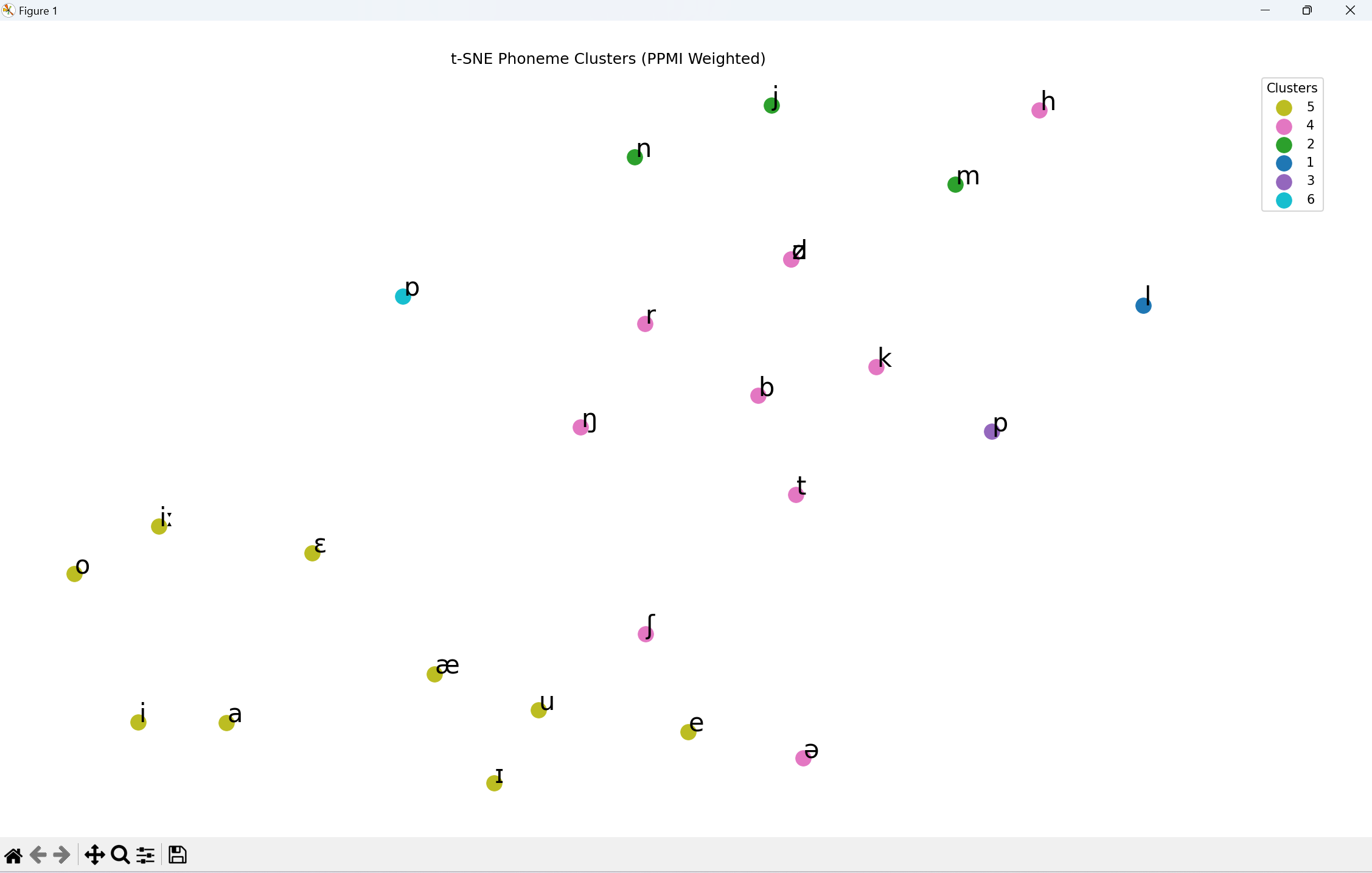The height and width of the screenshot is (873, 1372).
Task: Click the cyan cluster 6 legend marker
Action: pos(1284,200)
